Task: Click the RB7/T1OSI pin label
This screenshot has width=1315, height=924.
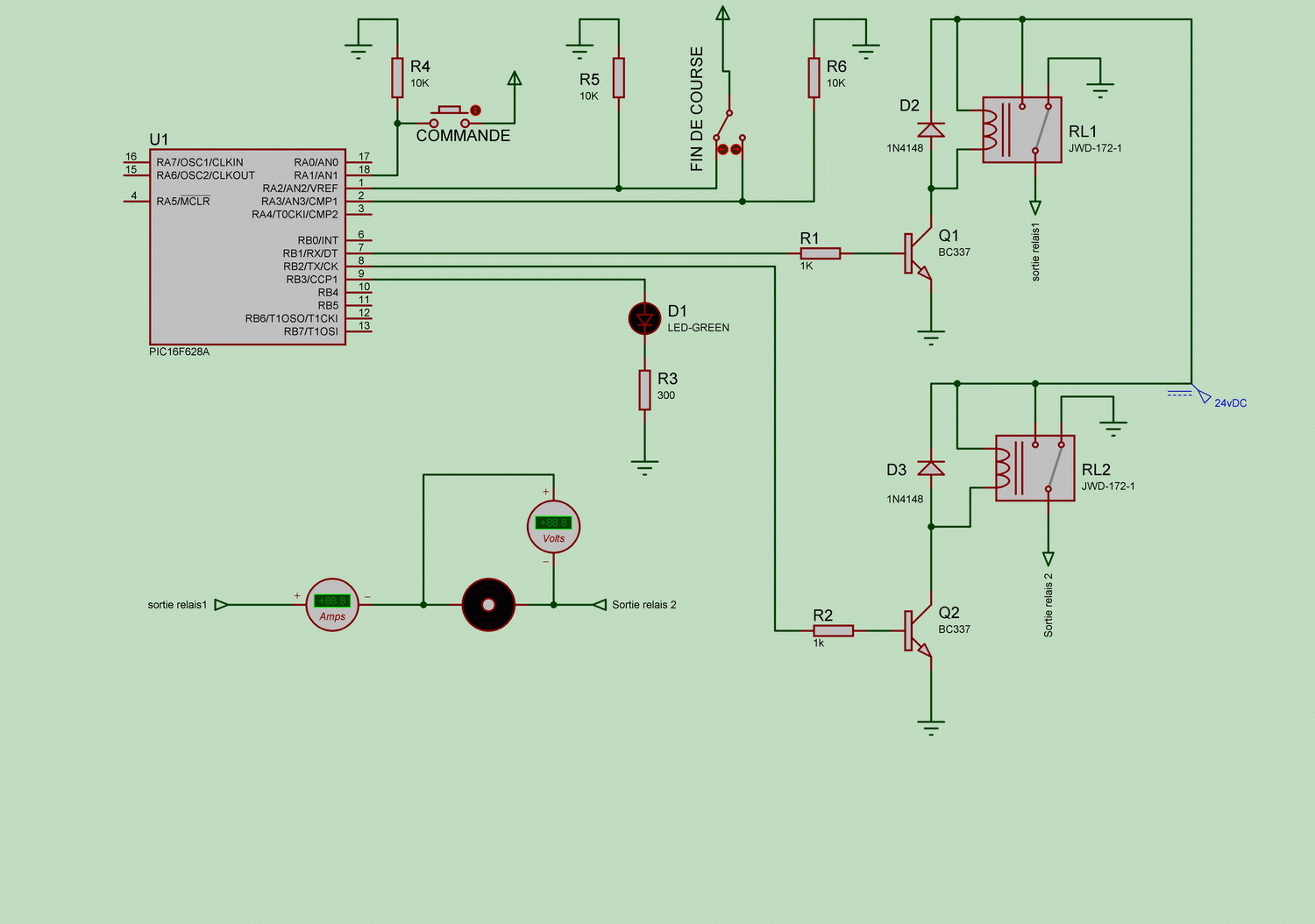Action: [310, 331]
